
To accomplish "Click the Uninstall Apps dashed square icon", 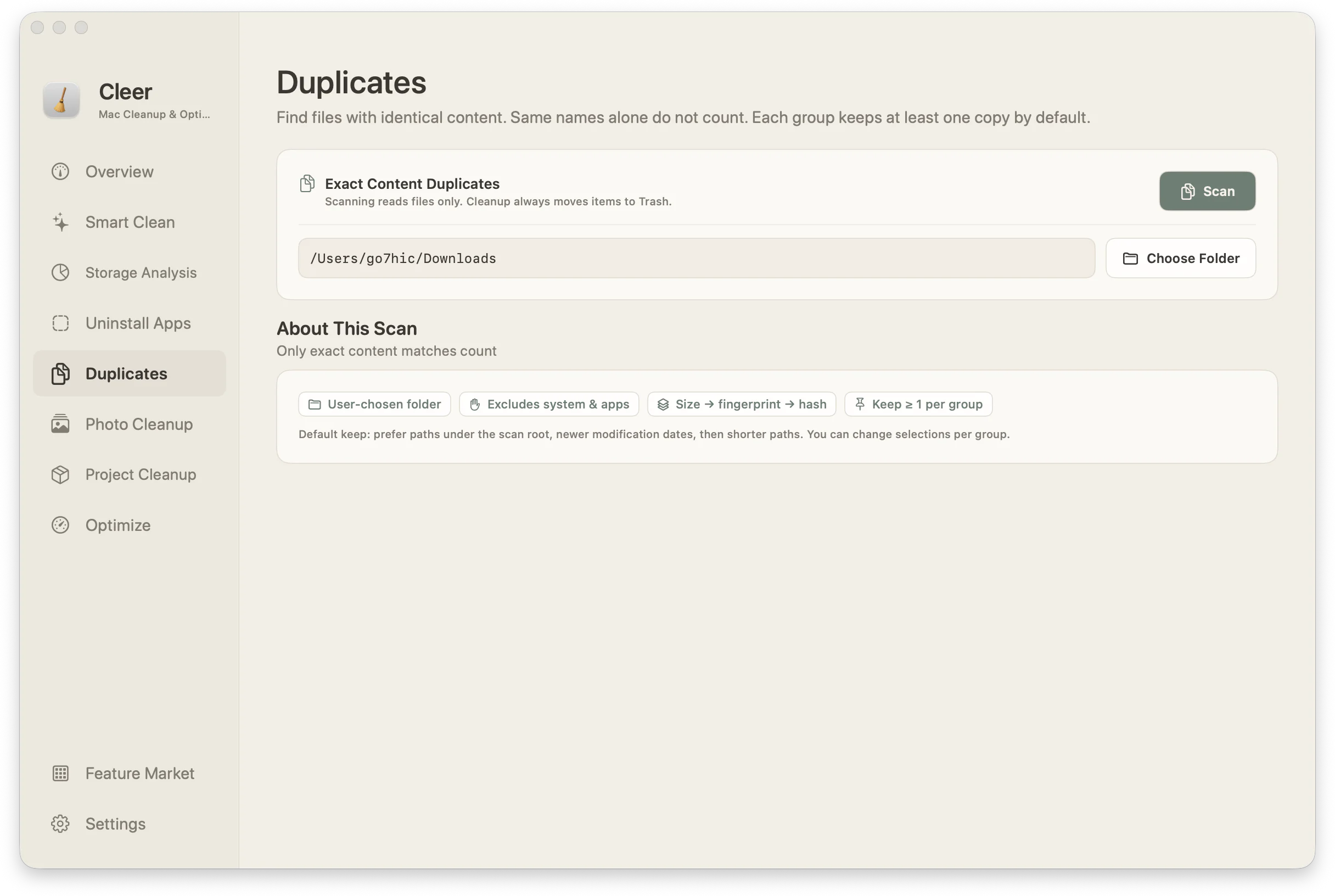I will (60, 323).
